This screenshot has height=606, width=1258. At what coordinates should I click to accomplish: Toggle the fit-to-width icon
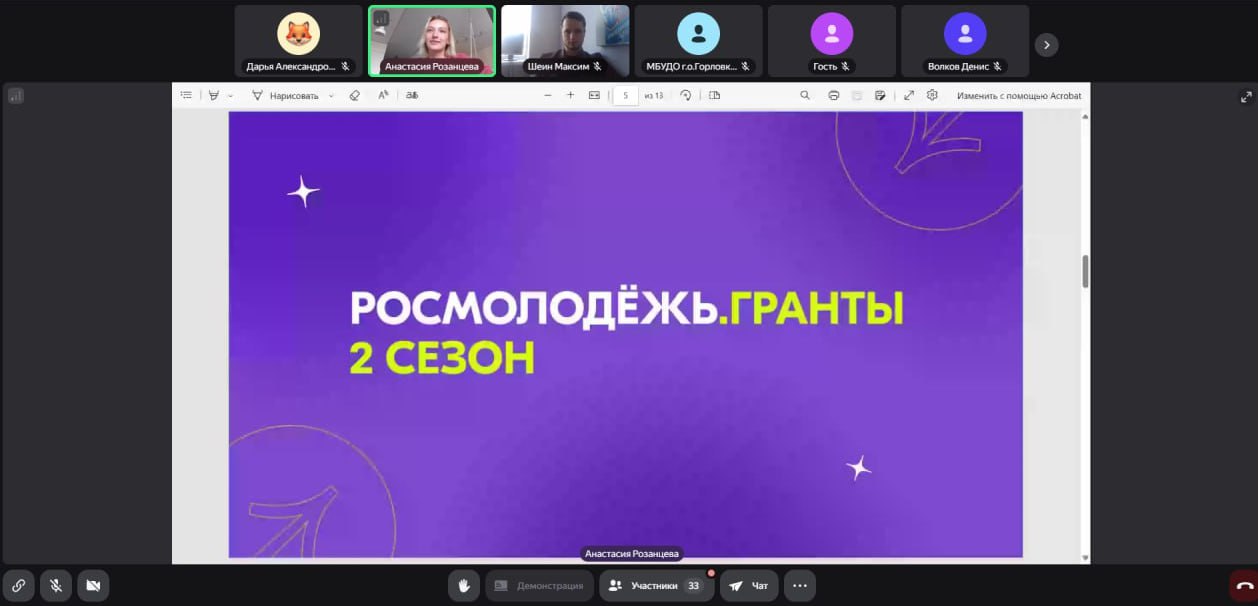[594, 95]
